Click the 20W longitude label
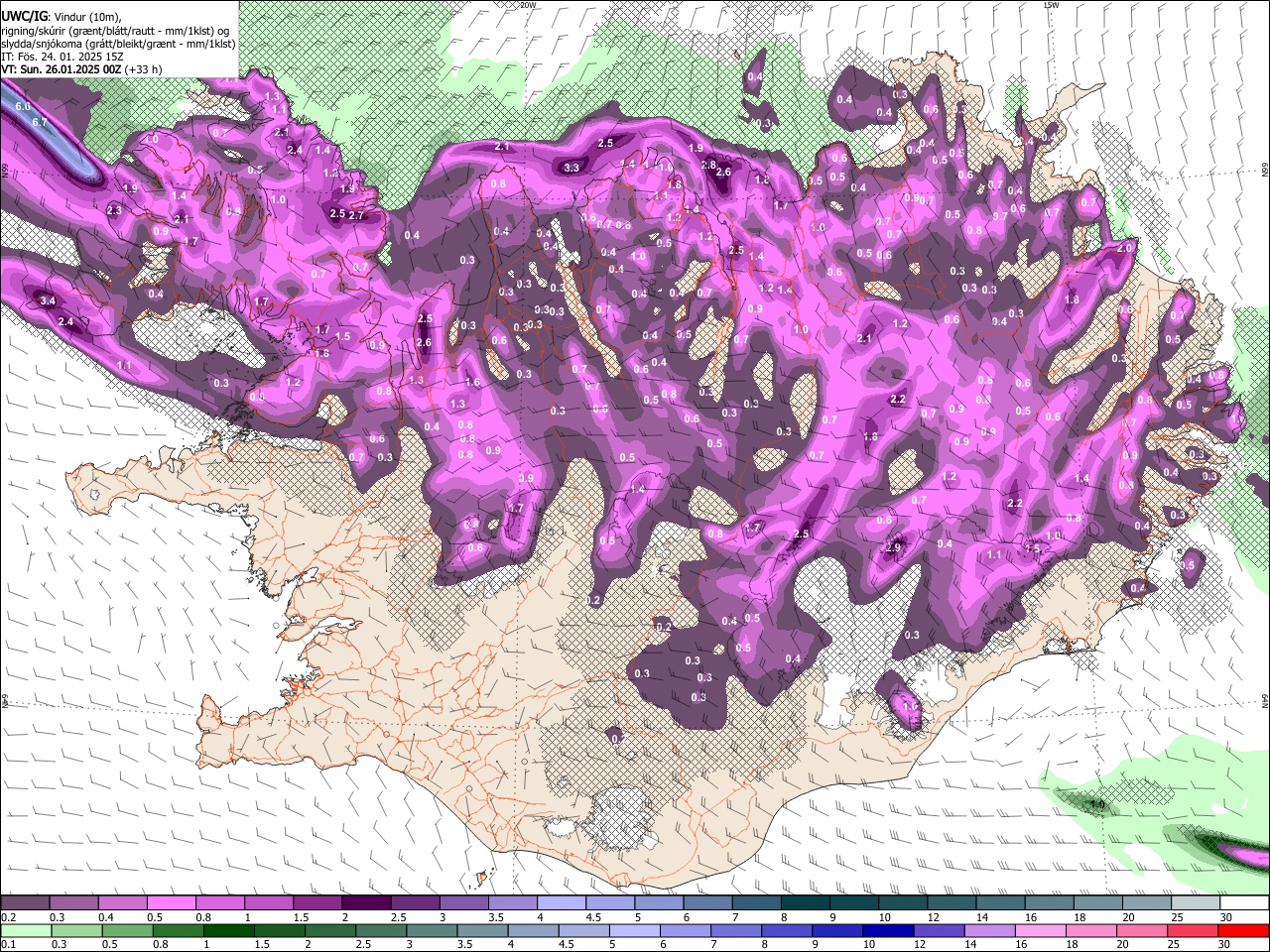Viewport: 1270px width, 952px height. click(528, 5)
